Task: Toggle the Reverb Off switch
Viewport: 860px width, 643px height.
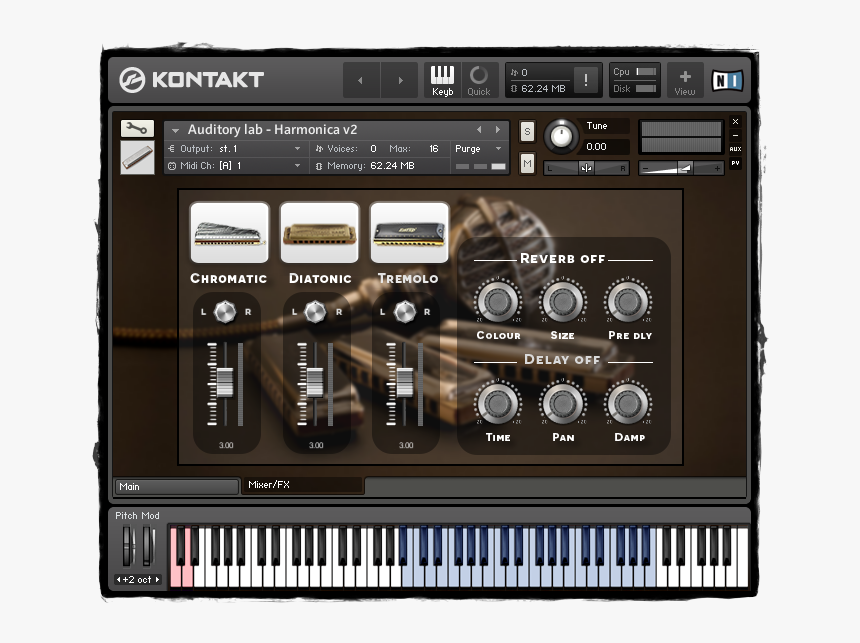Action: (x=563, y=258)
